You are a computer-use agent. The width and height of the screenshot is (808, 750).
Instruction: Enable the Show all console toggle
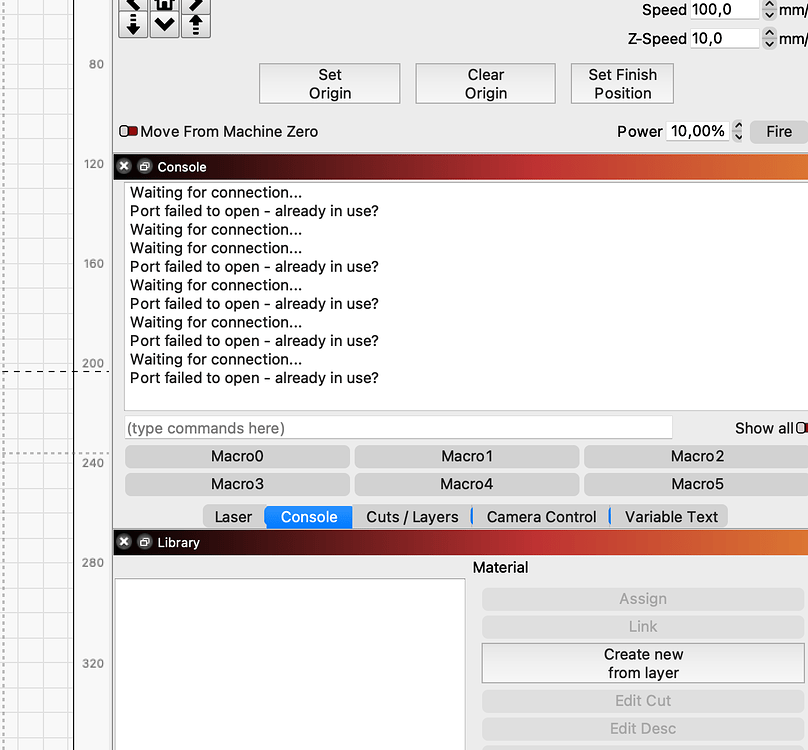tap(801, 427)
